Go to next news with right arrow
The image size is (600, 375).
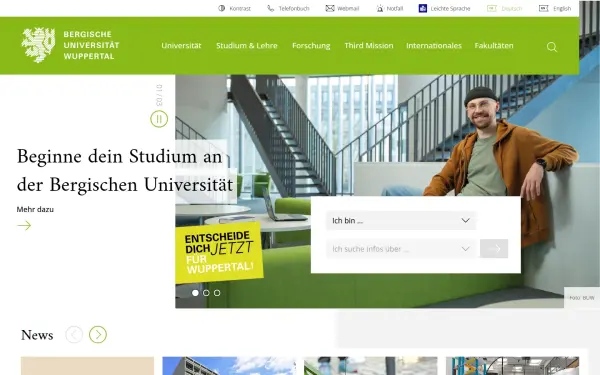coord(98,334)
